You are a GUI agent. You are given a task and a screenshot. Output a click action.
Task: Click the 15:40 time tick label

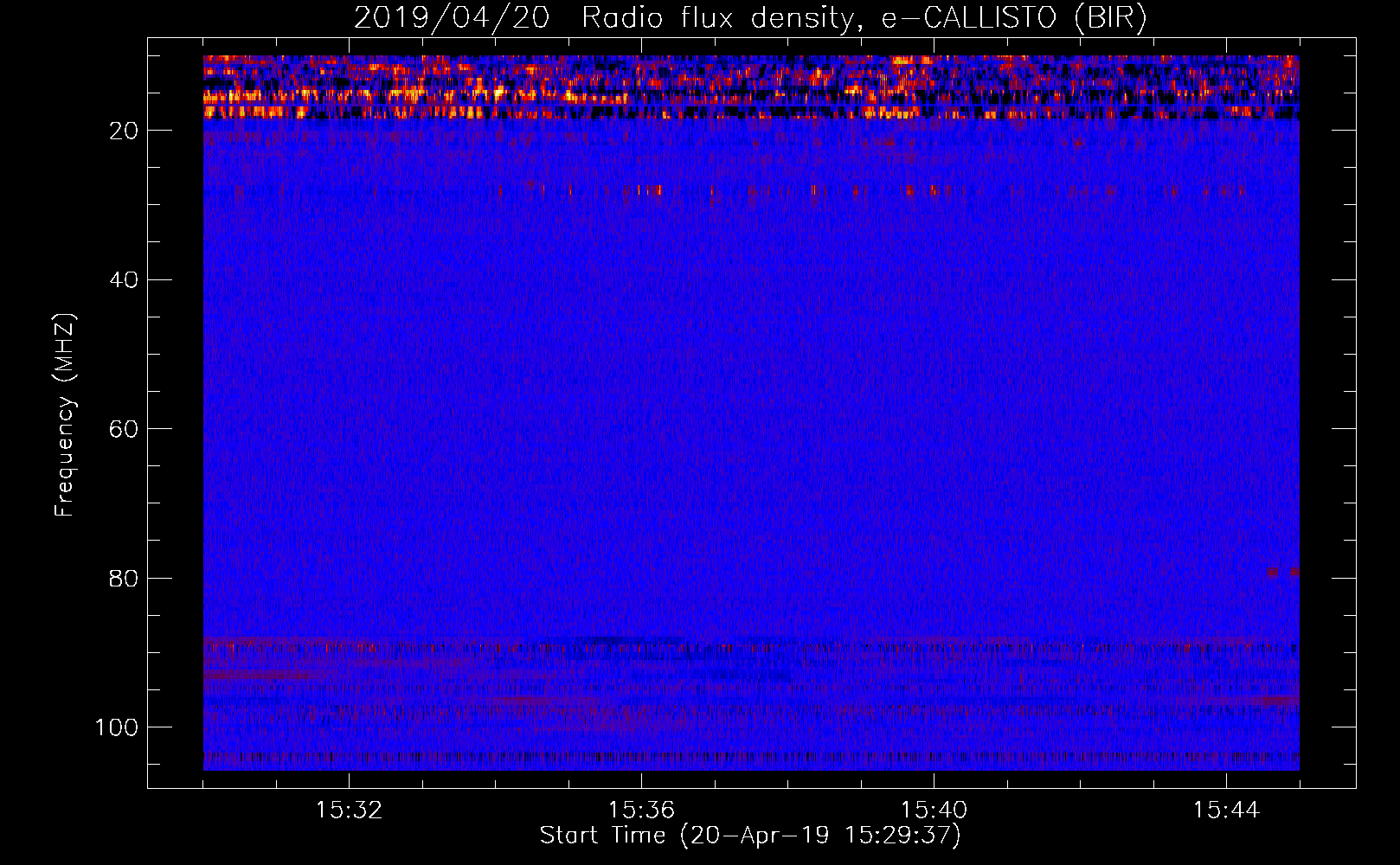(x=934, y=811)
